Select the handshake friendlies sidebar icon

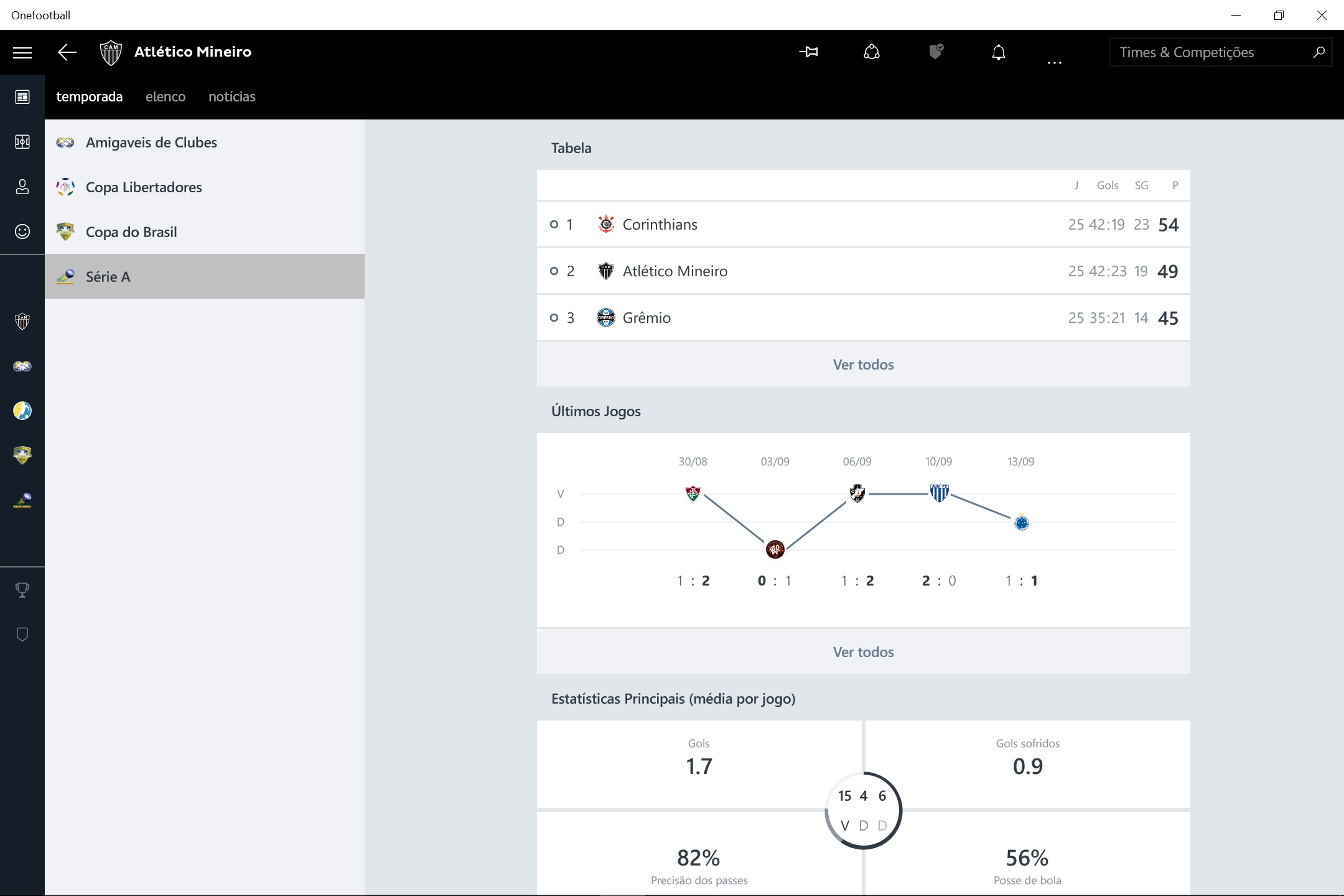[22, 366]
